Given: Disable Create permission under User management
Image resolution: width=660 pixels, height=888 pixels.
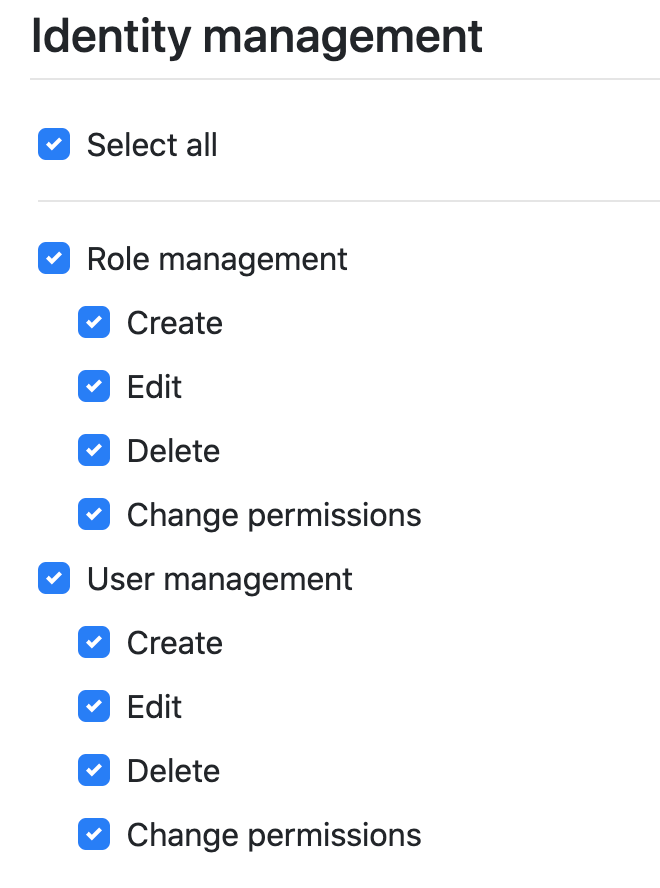Looking at the screenshot, I should 94,642.
